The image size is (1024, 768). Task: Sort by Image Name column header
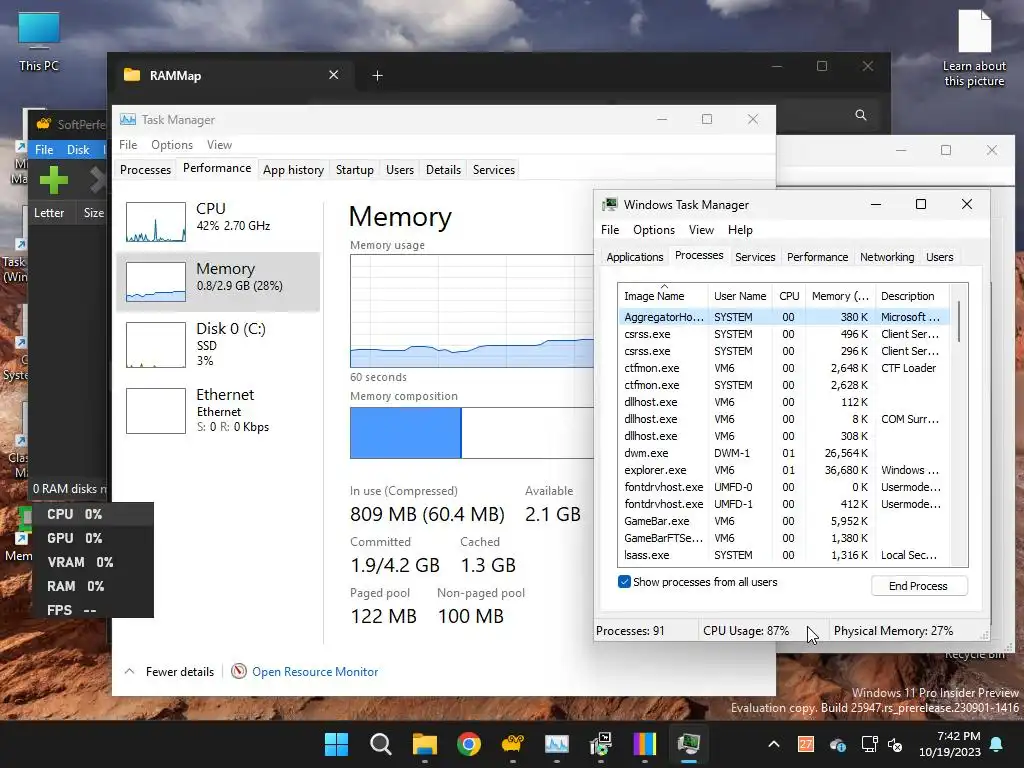tap(662, 296)
